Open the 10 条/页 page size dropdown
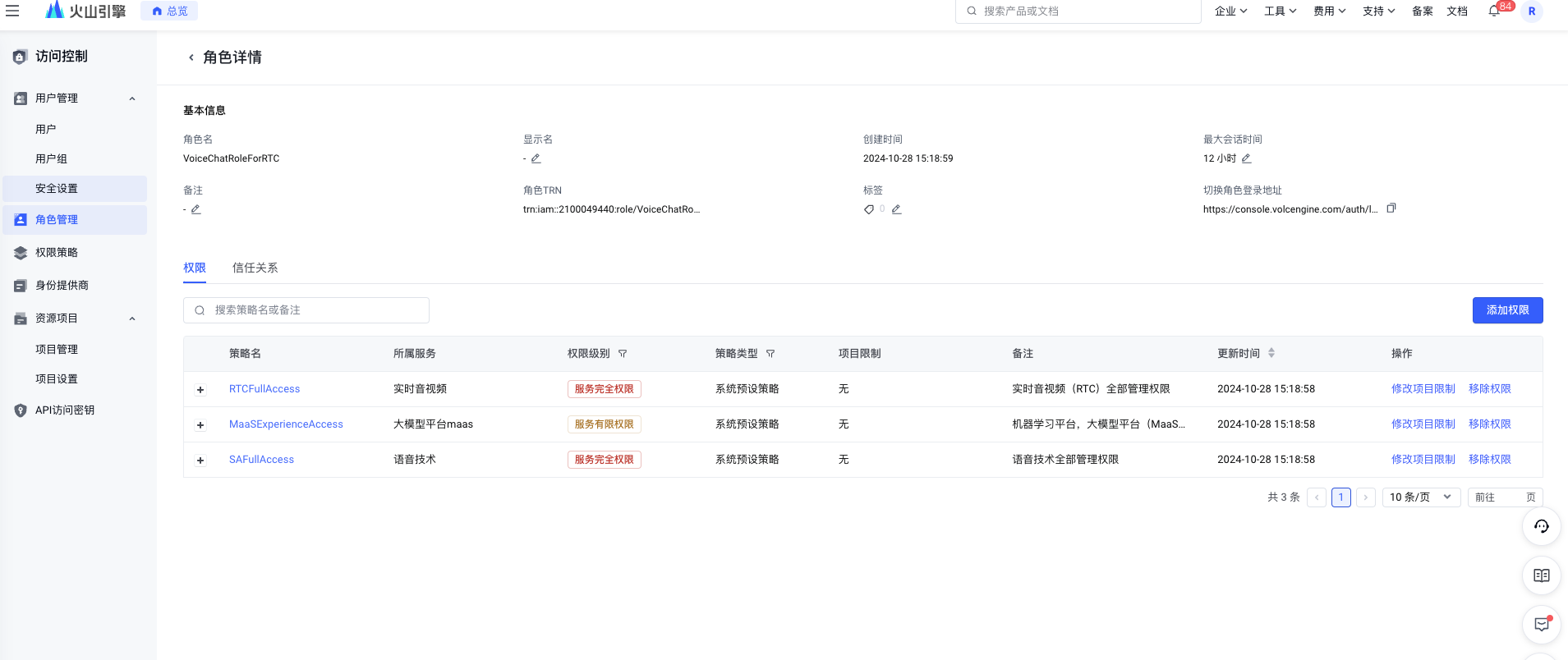The image size is (1568, 660). point(1422,497)
